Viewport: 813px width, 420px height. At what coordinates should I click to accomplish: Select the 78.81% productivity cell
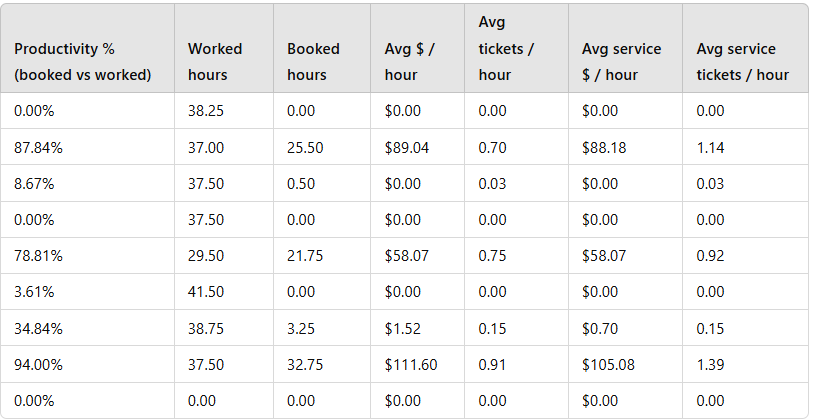(x=87, y=256)
